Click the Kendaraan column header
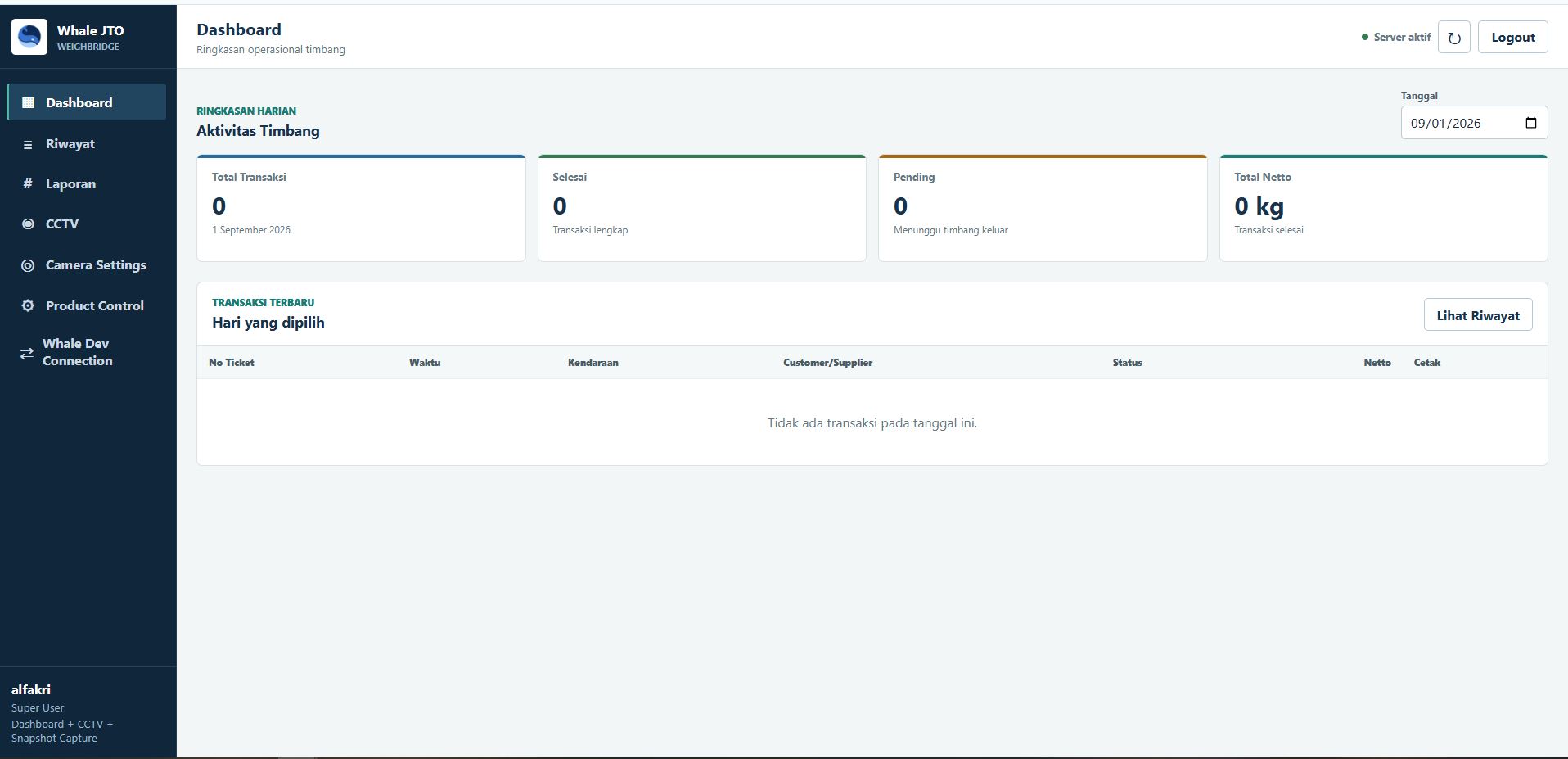Image resolution: width=1568 pixels, height=759 pixels. click(x=593, y=362)
